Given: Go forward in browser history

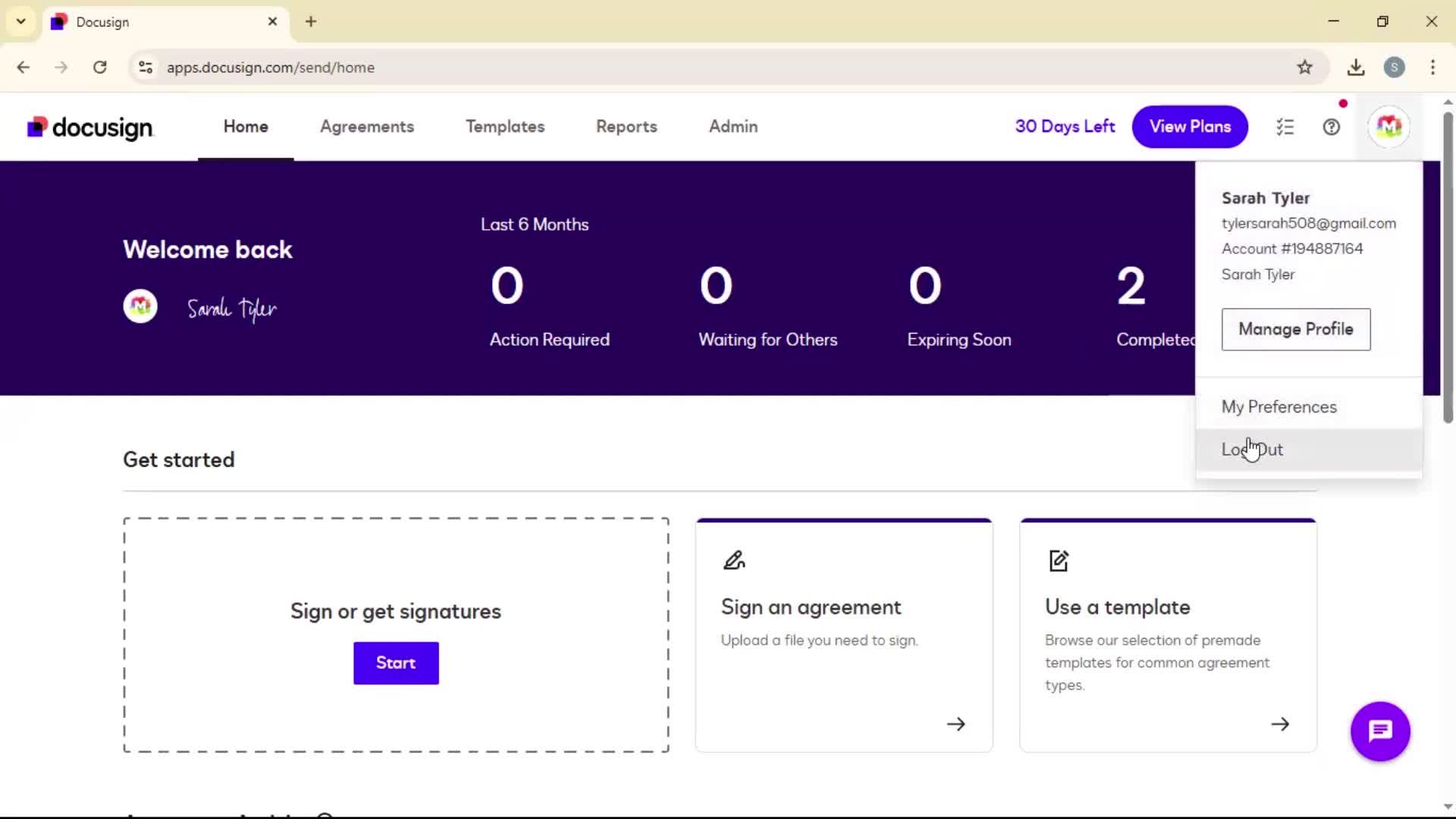Looking at the screenshot, I should (x=61, y=67).
